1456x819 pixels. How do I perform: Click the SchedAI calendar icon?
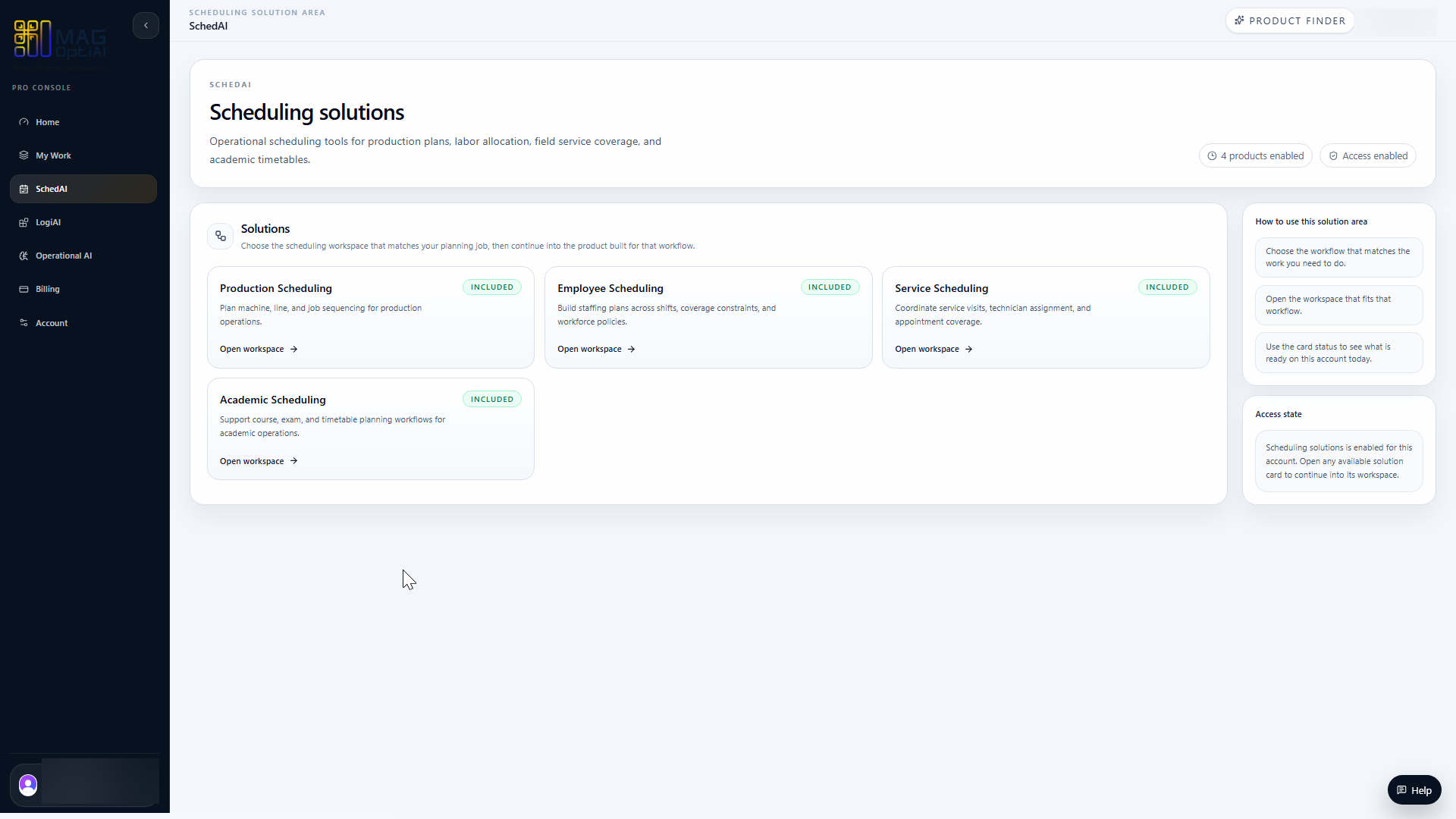pyautogui.click(x=24, y=189)
